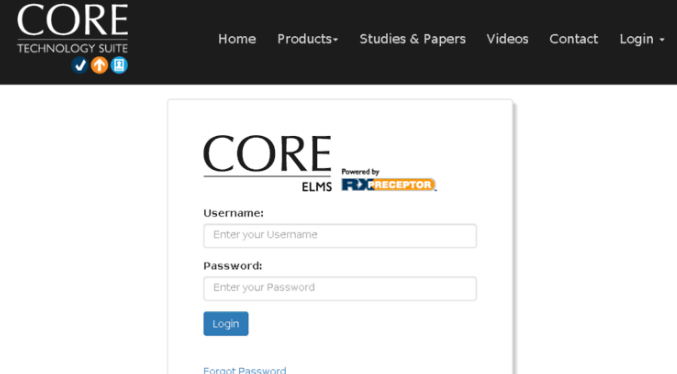Click the blue Login button
The height and width of the screenshot is (374, 677).
pyautogui.click(x=226, y=323)
